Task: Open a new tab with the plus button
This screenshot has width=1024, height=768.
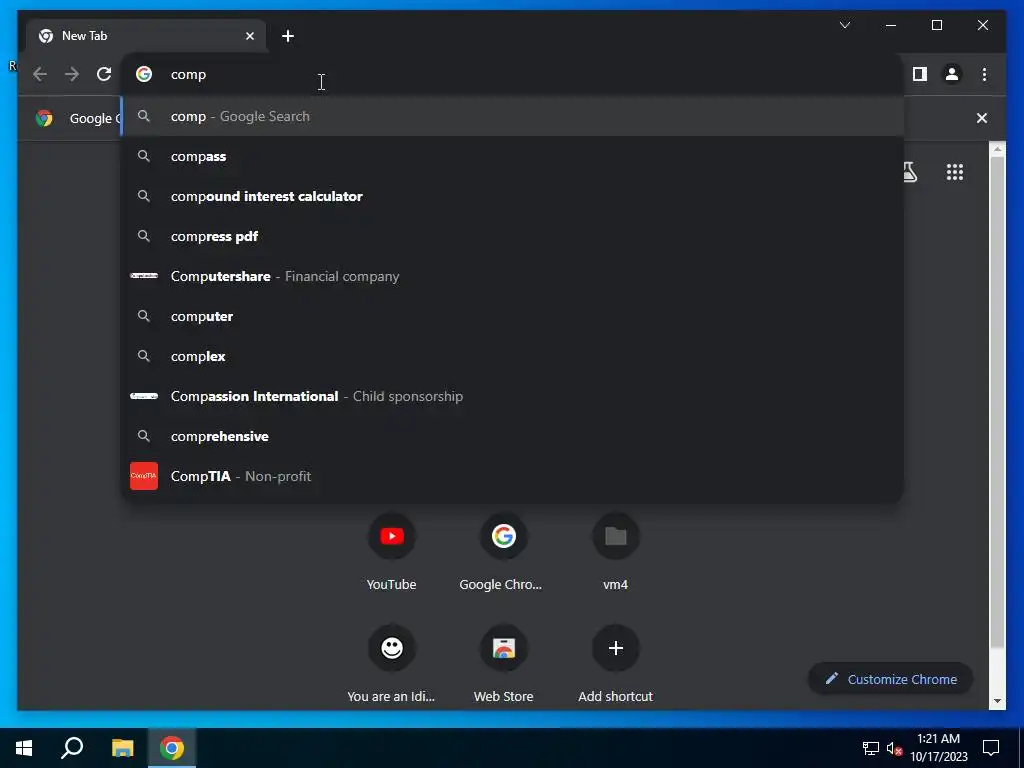Action: click(x=288, y=36)
